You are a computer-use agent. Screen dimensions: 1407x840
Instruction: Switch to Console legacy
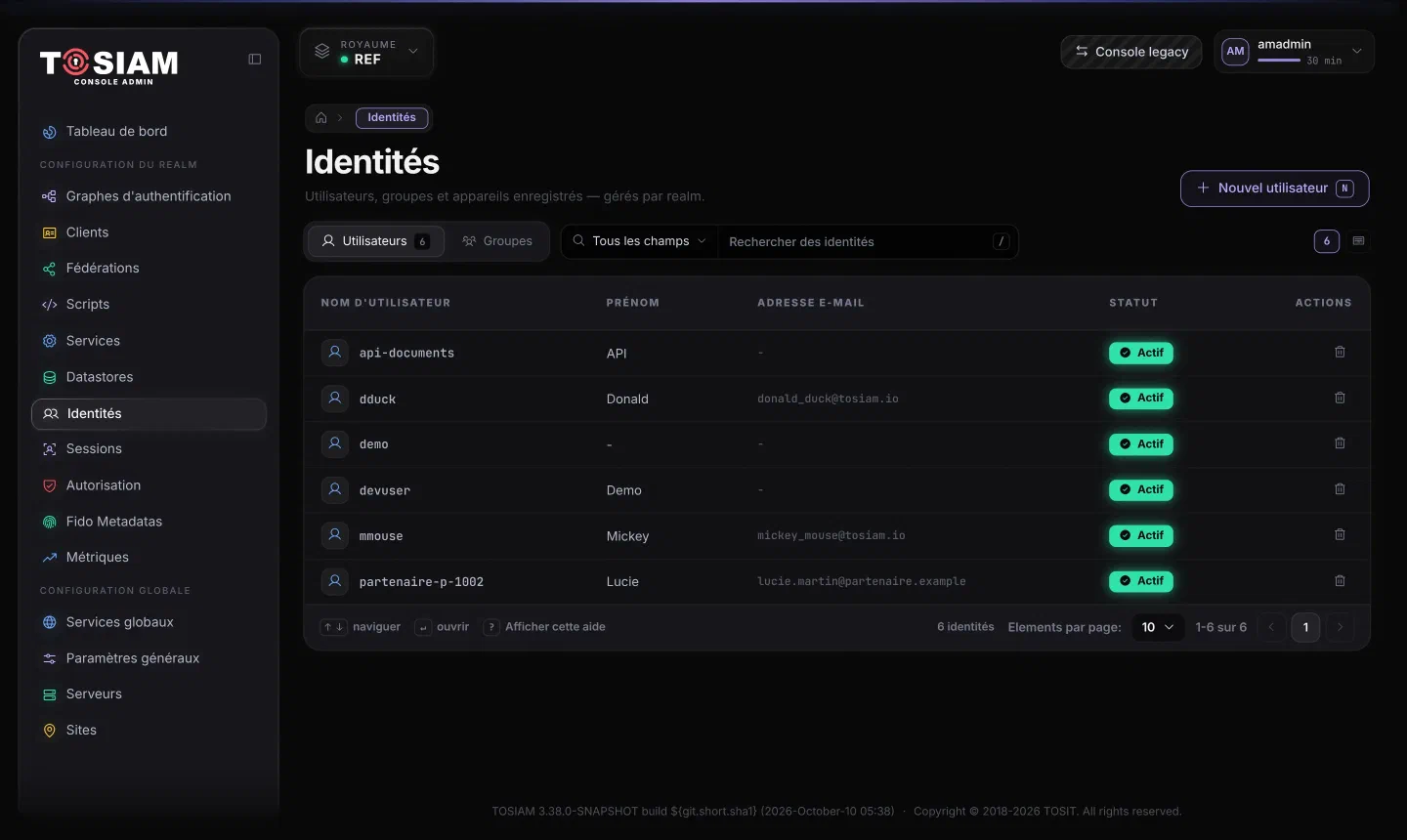click(1131, 52)
